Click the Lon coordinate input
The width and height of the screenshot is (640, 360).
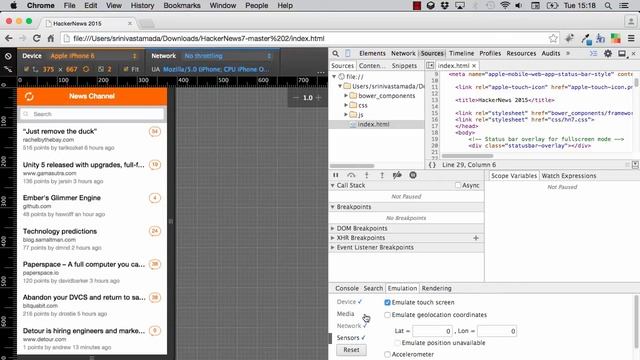click(x=497, y=331)
